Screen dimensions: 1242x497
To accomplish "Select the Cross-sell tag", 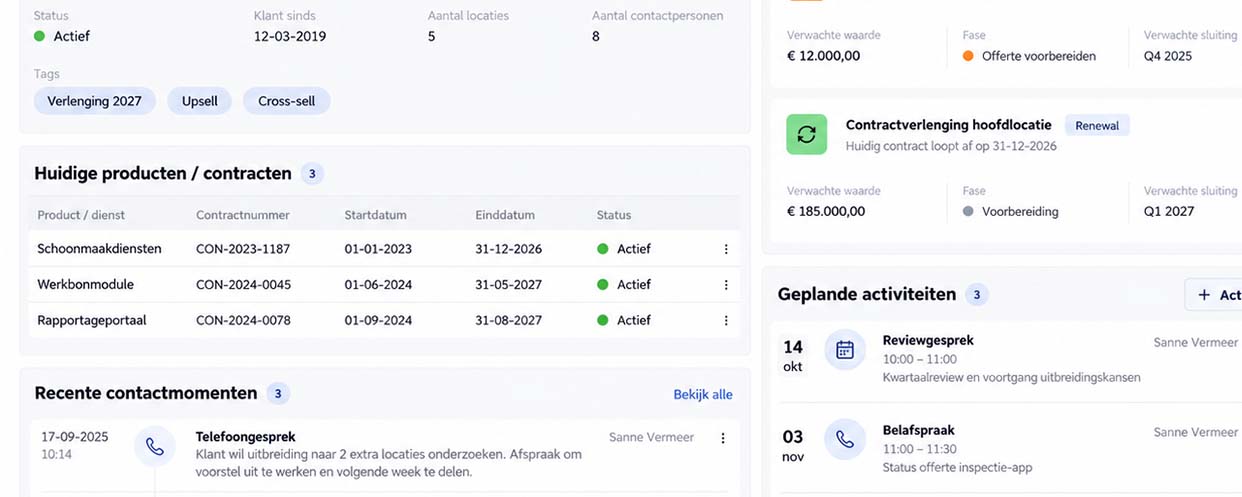I will 287,101.
